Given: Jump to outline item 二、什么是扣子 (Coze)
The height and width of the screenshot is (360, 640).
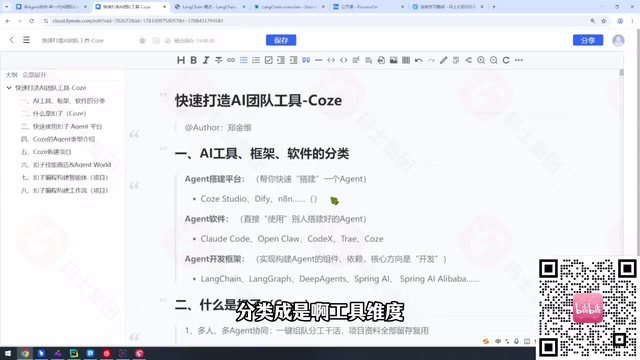Looking at the screenshot, I should [53, 113].
